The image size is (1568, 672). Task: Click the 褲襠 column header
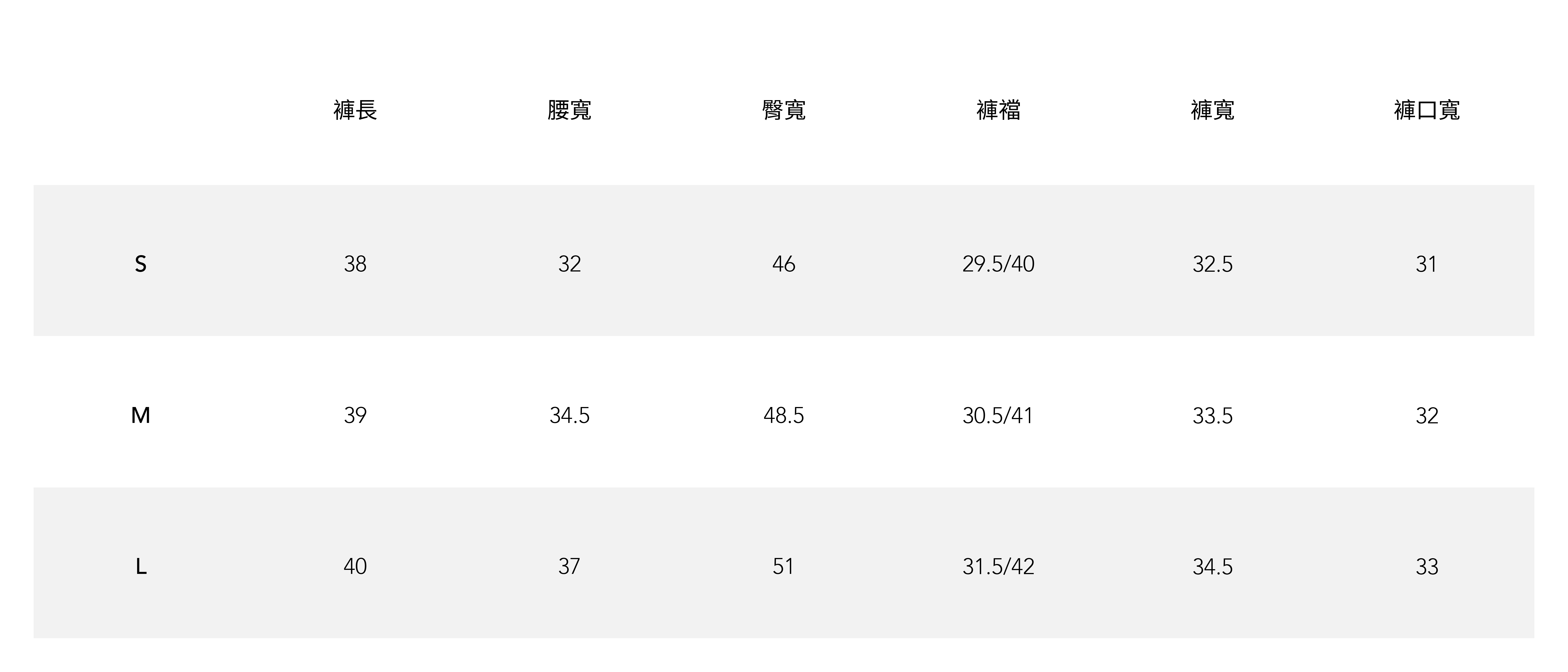click(x=998, y=110)
